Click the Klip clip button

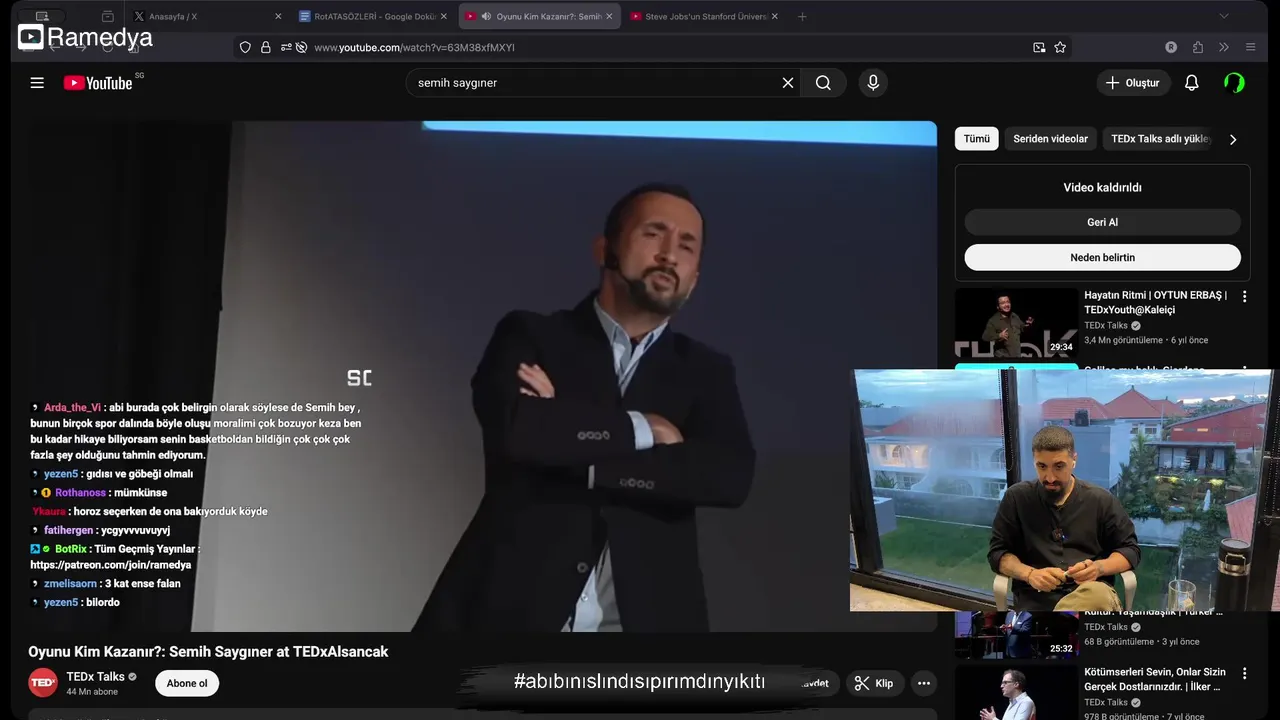[x=874, y=683]
